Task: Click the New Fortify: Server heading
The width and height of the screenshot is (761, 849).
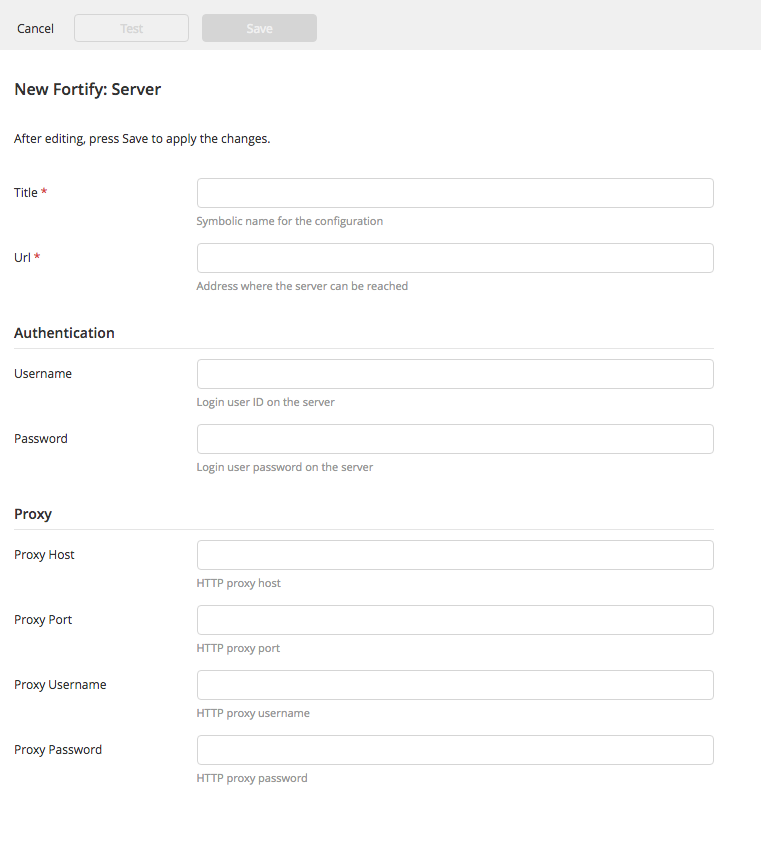Action: tap(87, 89)
